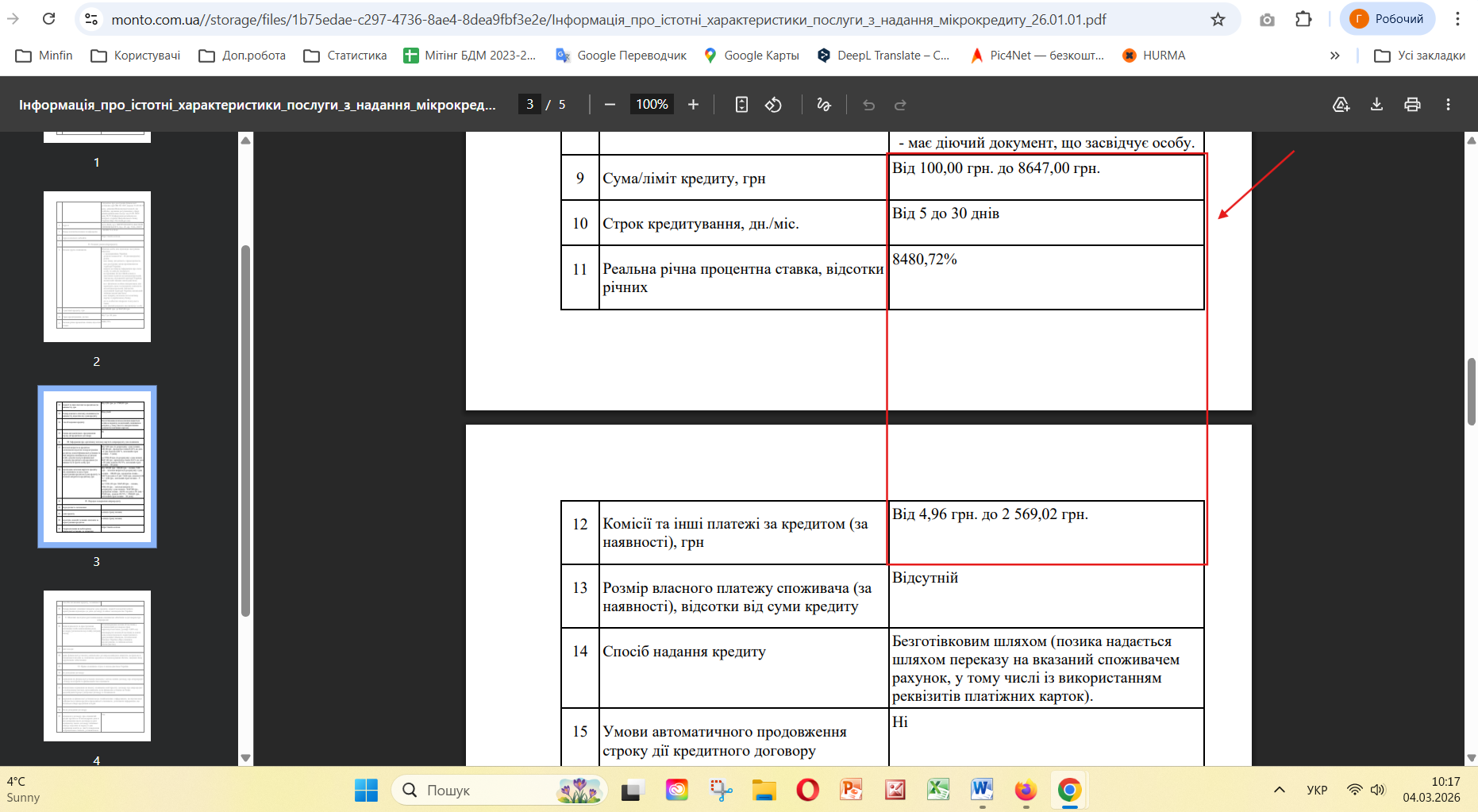The width and height of the screenshot is (1478, 812).
Task: Switch to Firefox from taskbar
Action: point(1026,790)
